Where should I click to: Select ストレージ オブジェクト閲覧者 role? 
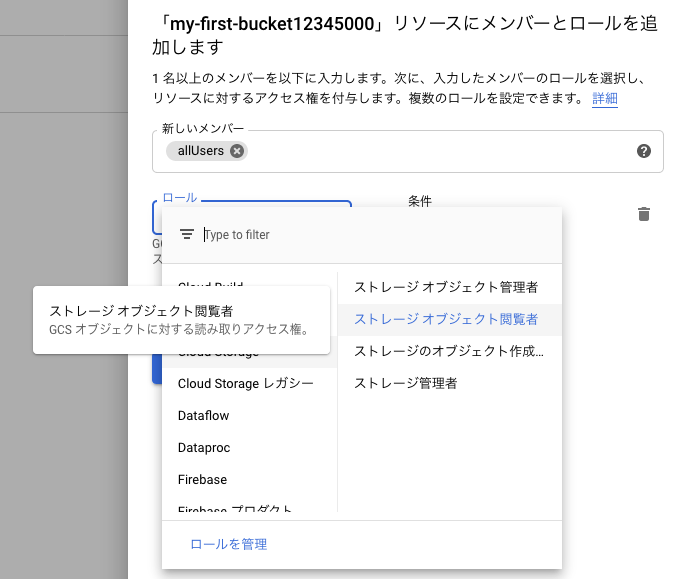(x=450, y=319)
